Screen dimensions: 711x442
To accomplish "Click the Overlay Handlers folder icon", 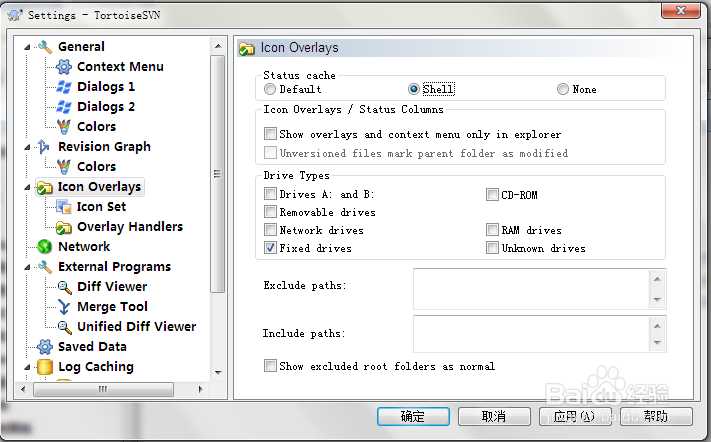I will pyautogui.click(x=64, y=227).
